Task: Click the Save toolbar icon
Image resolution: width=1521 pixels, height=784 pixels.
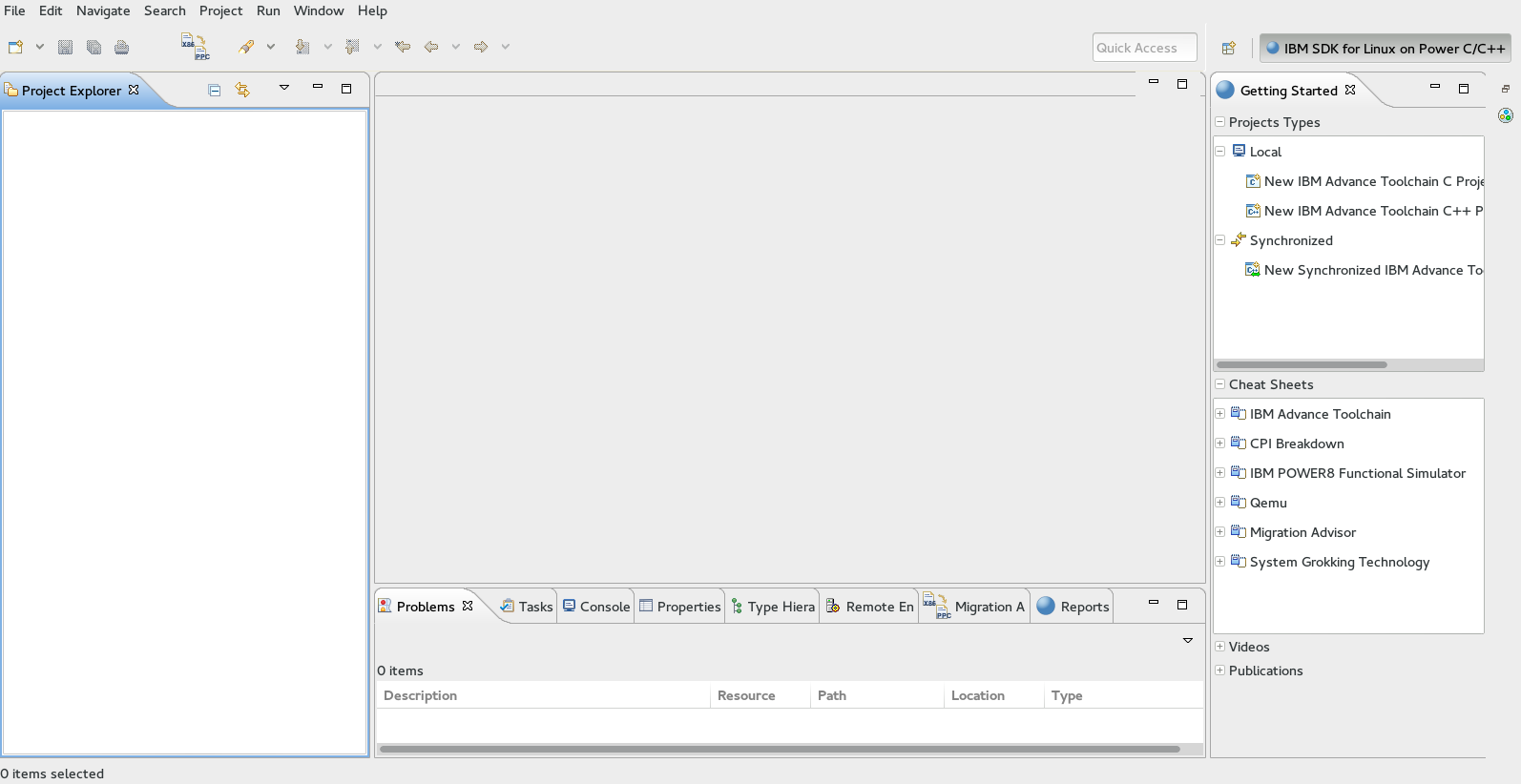Action: [65, 47]
